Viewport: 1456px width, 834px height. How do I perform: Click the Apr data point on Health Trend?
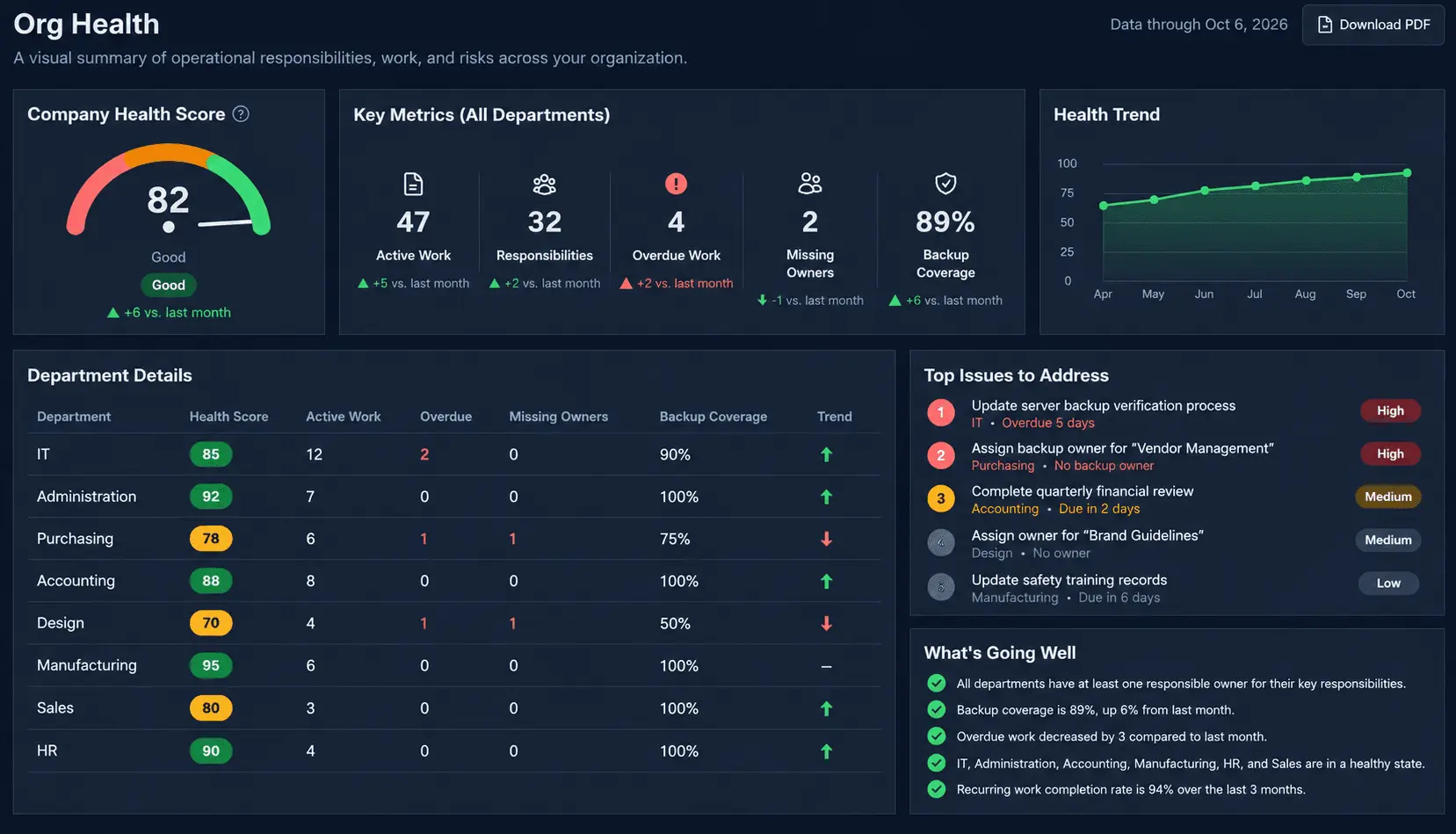(1104, 206)
